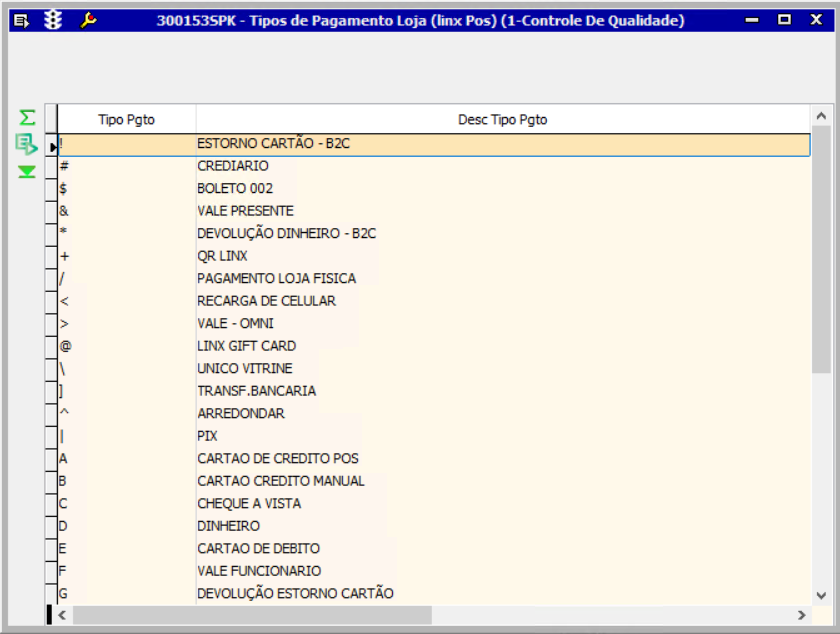Screen dimensions: 840x634
Task: Click horizontal scrollbar left arrow
Action: click(x=62, y=615)
